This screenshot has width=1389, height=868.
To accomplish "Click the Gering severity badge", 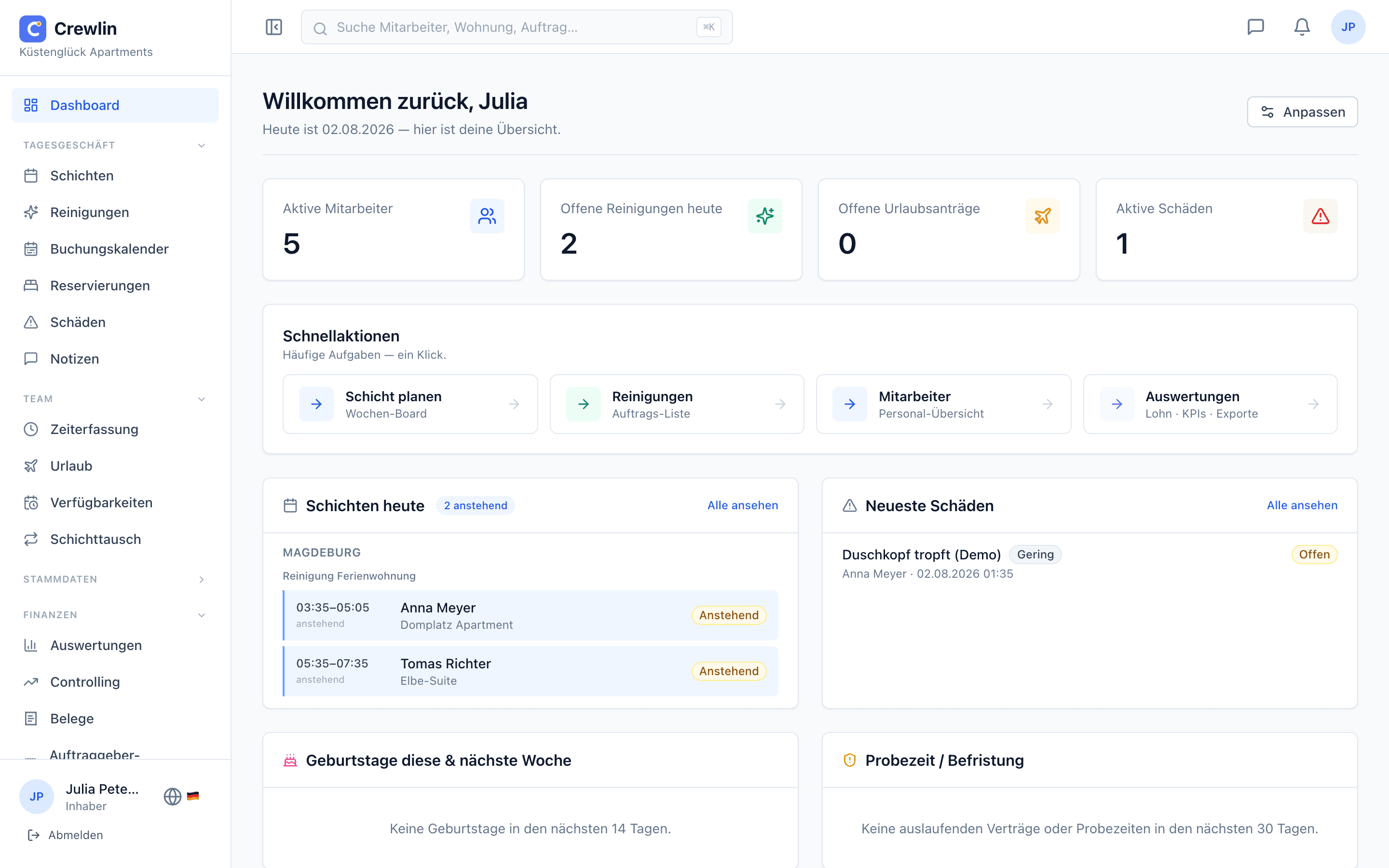I will click(x=1035, y=555).
